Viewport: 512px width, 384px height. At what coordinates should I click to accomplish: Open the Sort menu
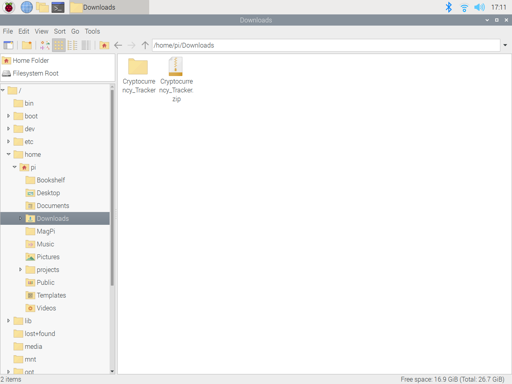[60, 31]
